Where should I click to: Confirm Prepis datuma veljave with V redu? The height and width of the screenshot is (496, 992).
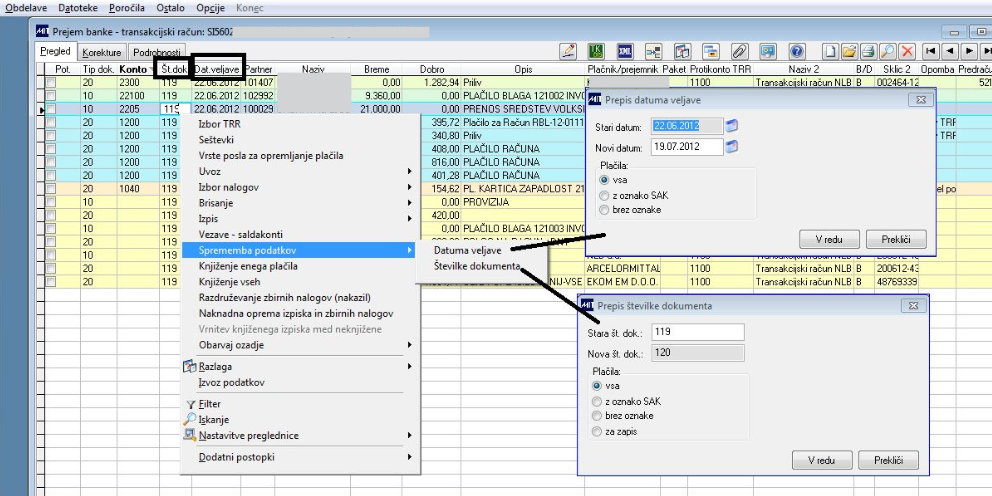coord(829,239)
